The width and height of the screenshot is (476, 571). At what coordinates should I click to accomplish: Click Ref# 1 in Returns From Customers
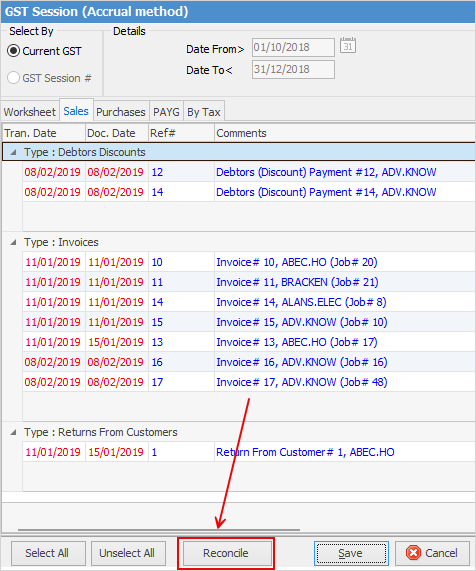click(x=181, y=452)
